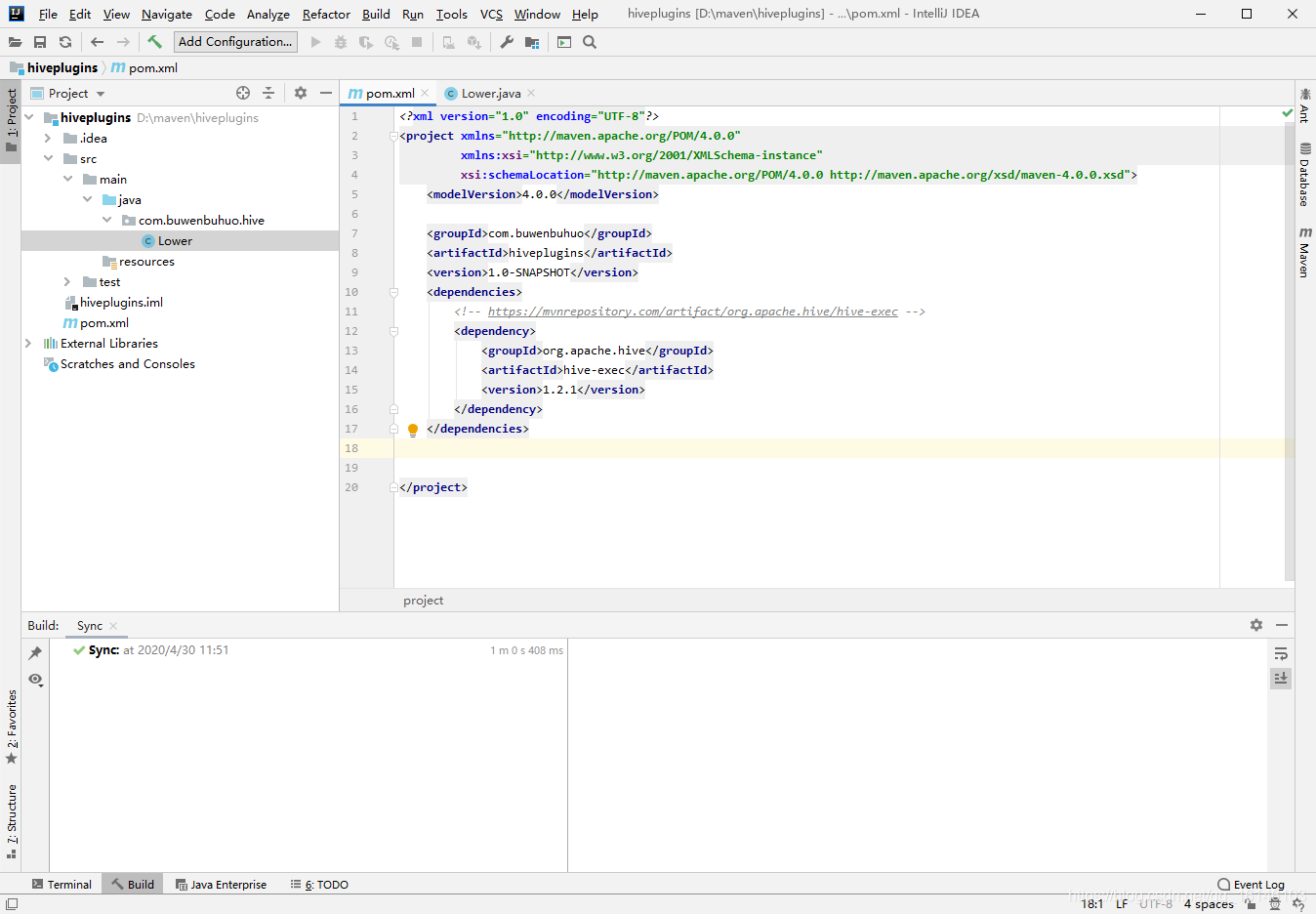Open the Database tool window
The width and height of the screenshot is (1316, 914).
coord(1304,175)
